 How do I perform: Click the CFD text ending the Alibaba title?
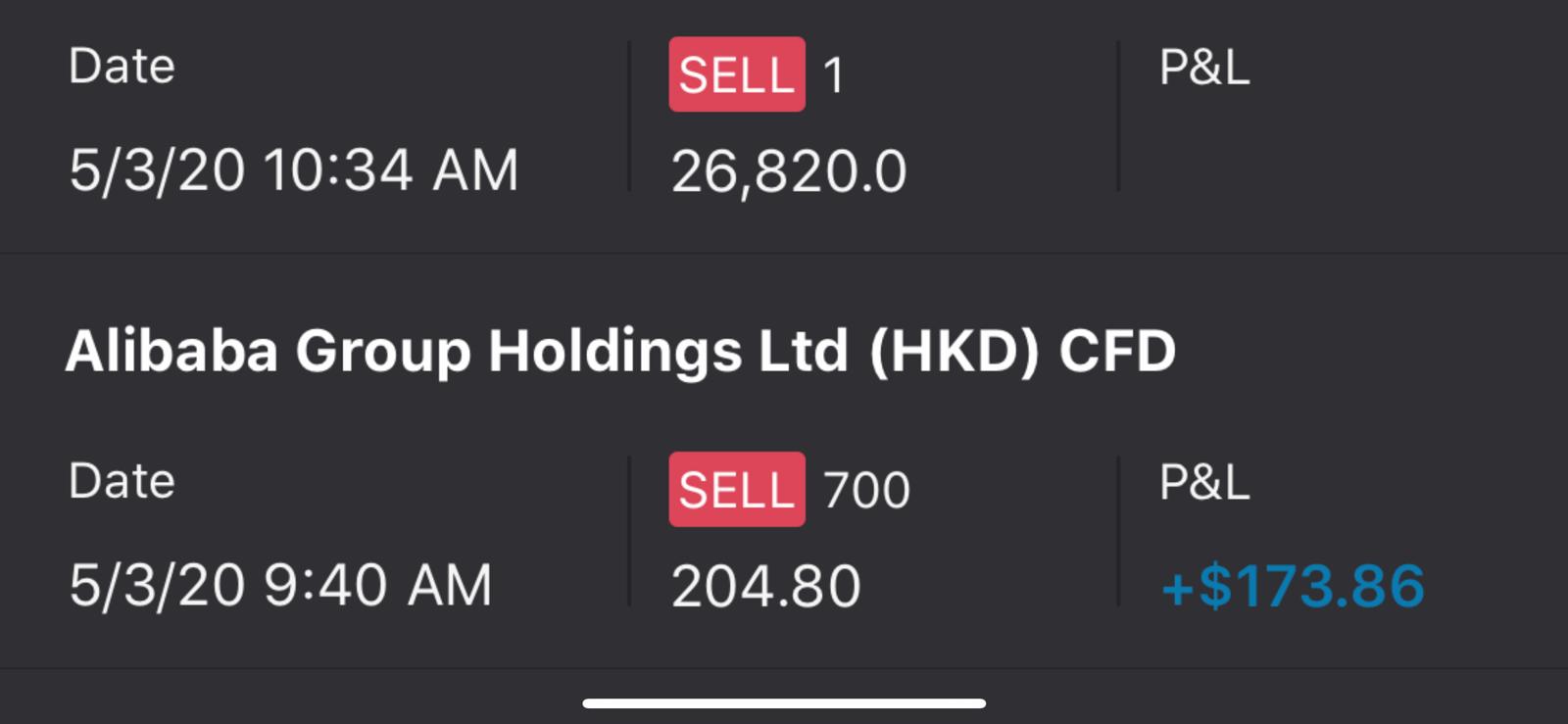[x=1116, y=352]
